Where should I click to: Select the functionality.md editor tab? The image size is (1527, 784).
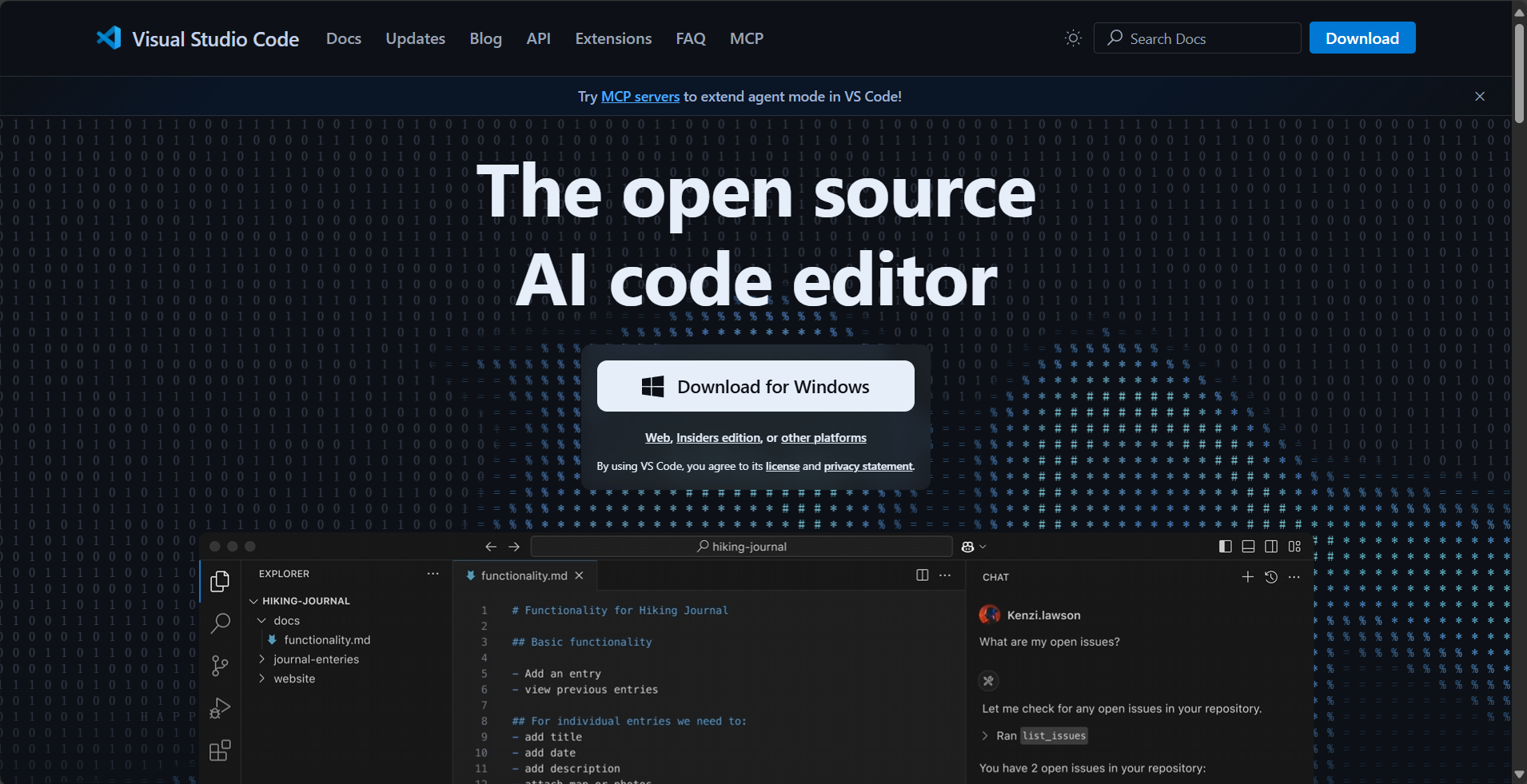point(524,575)
